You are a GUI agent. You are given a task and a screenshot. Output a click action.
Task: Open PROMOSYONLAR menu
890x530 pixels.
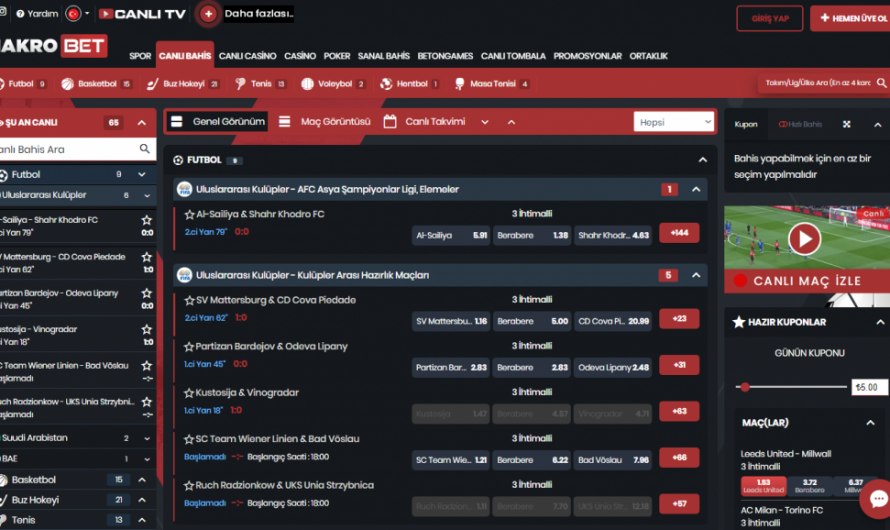coord(587,56)
